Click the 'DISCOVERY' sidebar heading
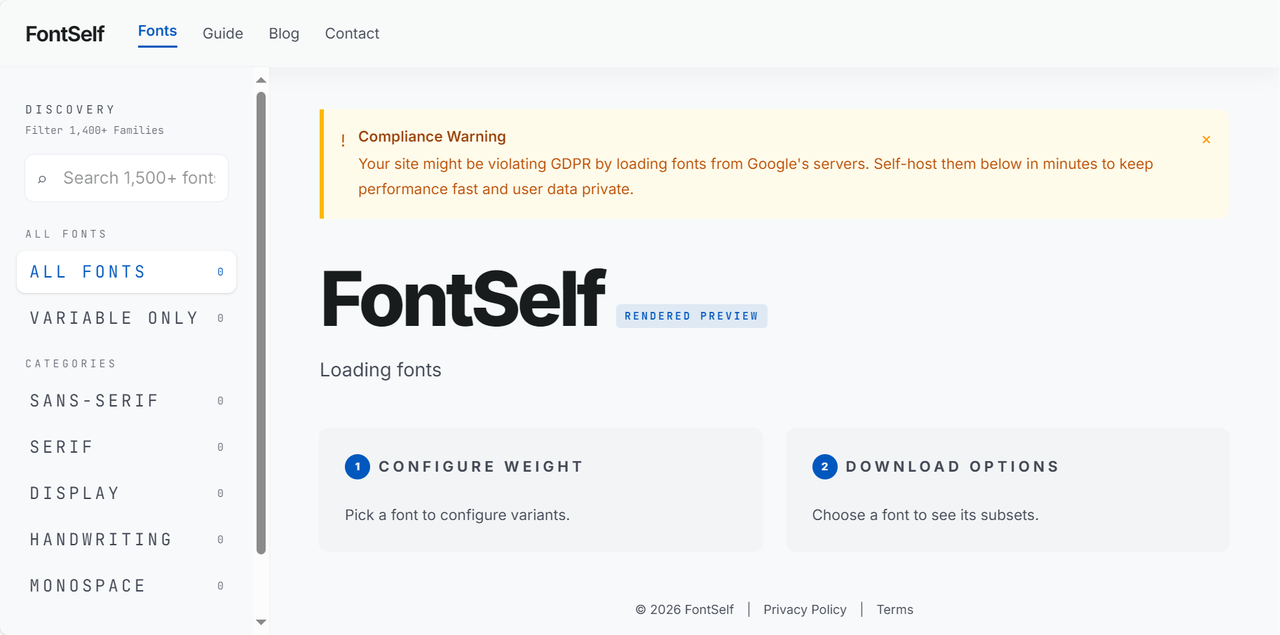The height and width of the screenshot is (635, 1280). [x=70, y=110]
